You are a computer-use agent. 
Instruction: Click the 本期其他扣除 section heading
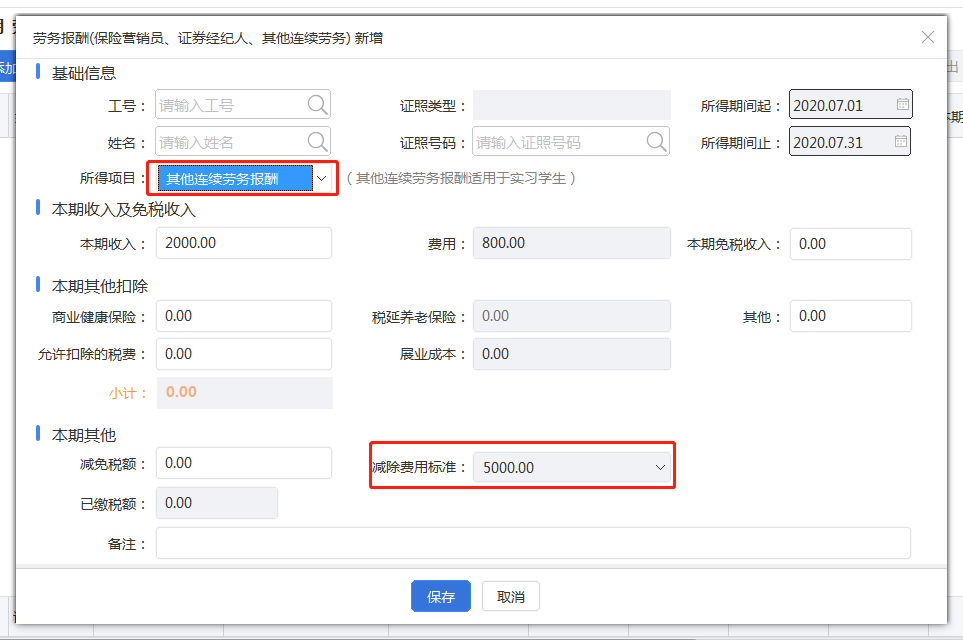coord(99,286)
